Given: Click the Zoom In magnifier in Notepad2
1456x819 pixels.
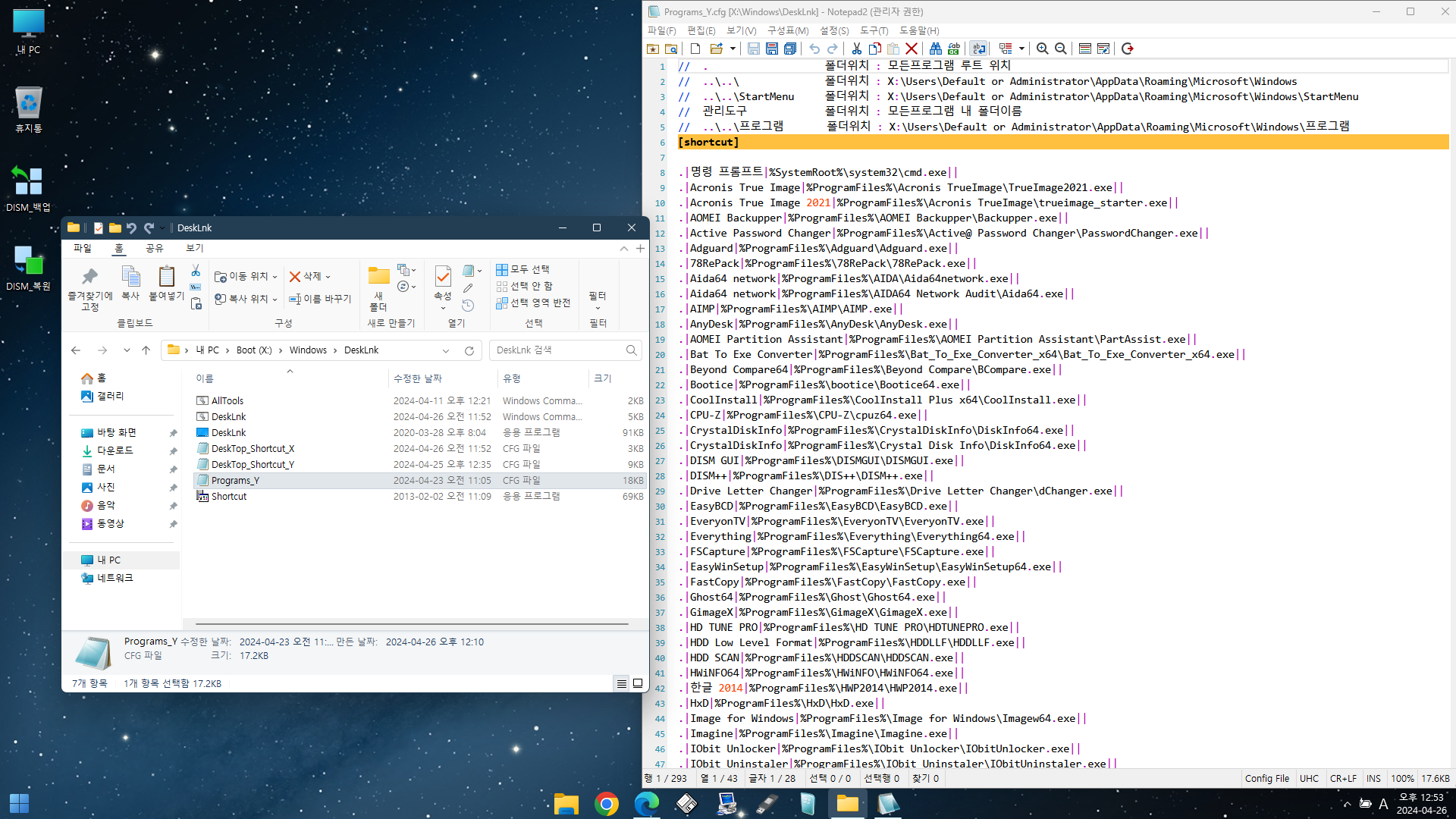Looking at the screenshot, I should pyautogui.click(x=1042, y=49).
